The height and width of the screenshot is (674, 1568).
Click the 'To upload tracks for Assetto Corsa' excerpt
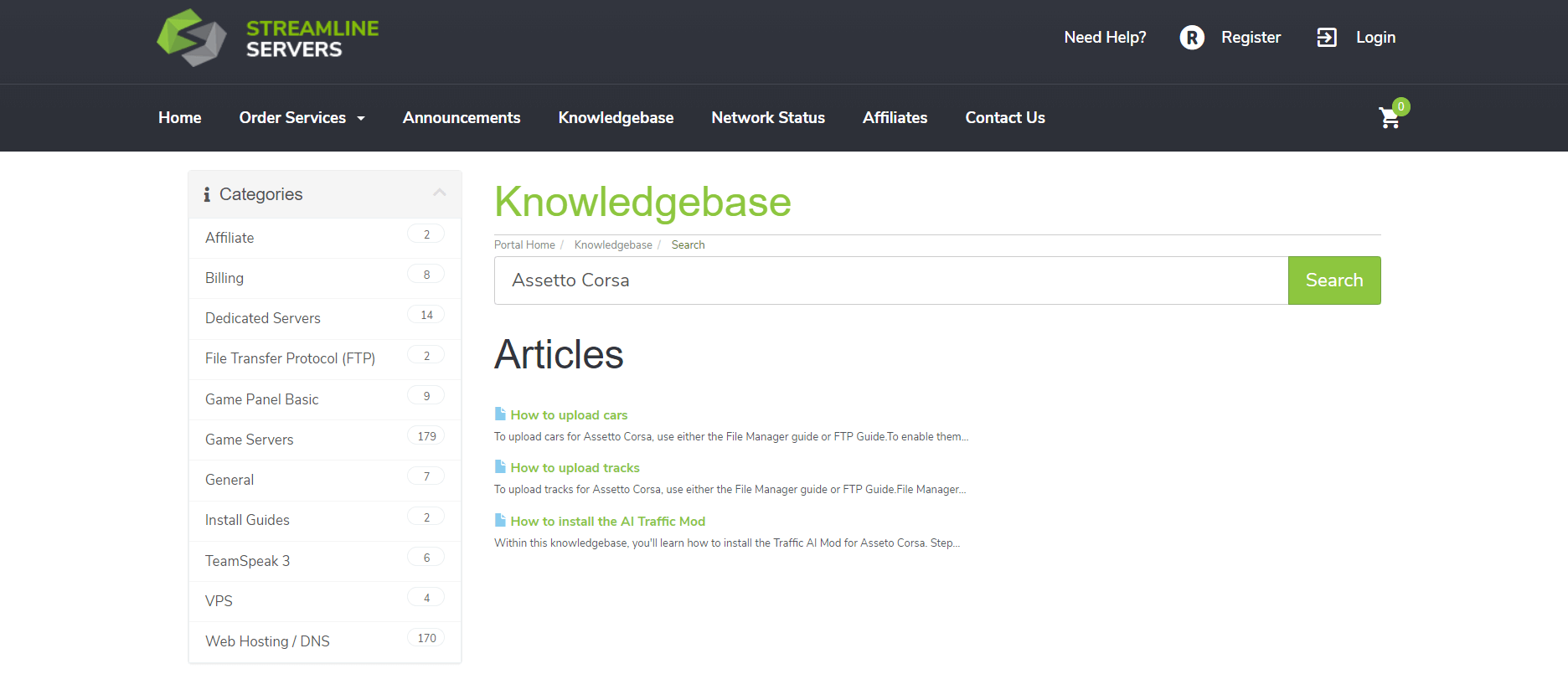click(730, 490)
